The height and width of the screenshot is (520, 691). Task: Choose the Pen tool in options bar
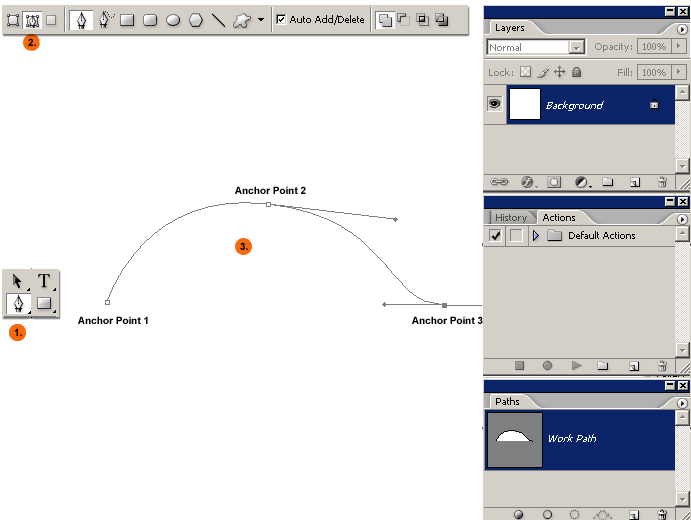[x=81, y=20]
